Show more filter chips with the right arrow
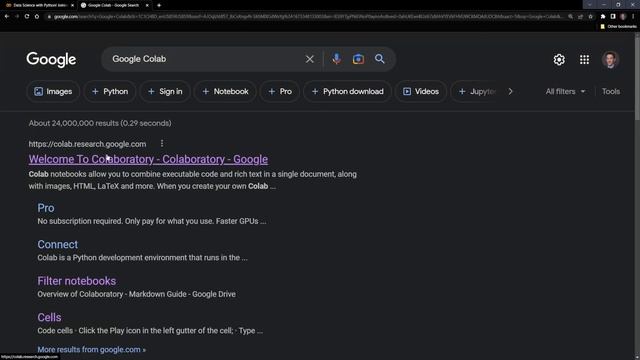Viewport: 640px width, 360px height. 510,91
